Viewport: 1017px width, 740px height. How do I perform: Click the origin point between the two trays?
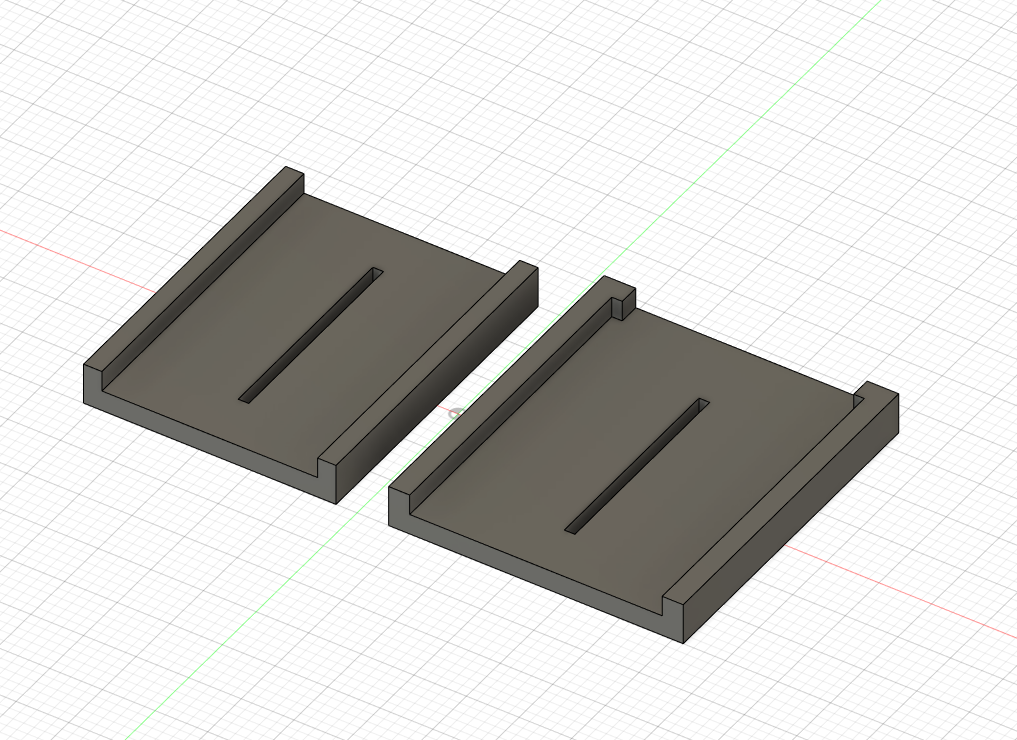pos(457,414)
